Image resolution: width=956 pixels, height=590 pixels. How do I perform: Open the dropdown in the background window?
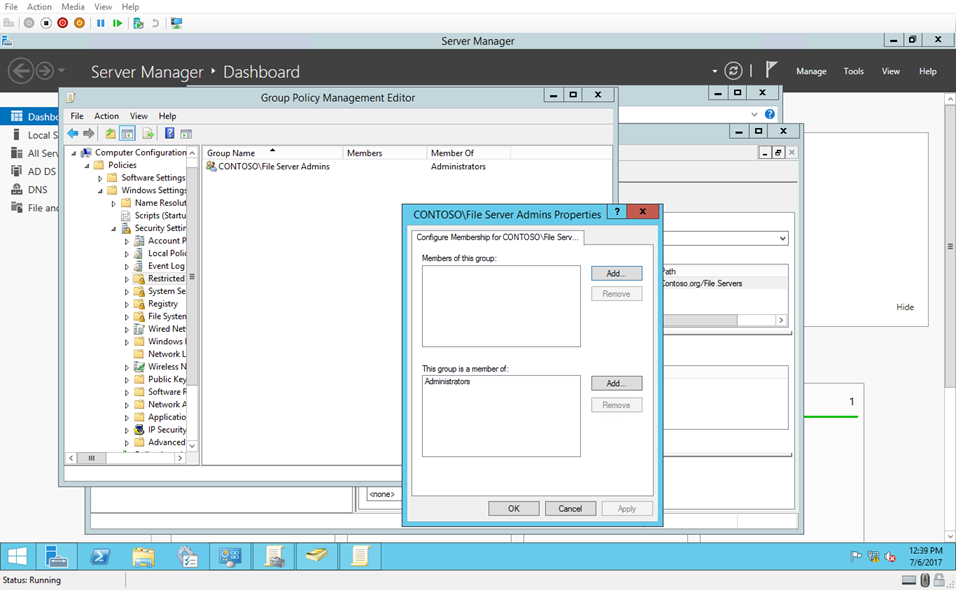click(x=782, y=238)
